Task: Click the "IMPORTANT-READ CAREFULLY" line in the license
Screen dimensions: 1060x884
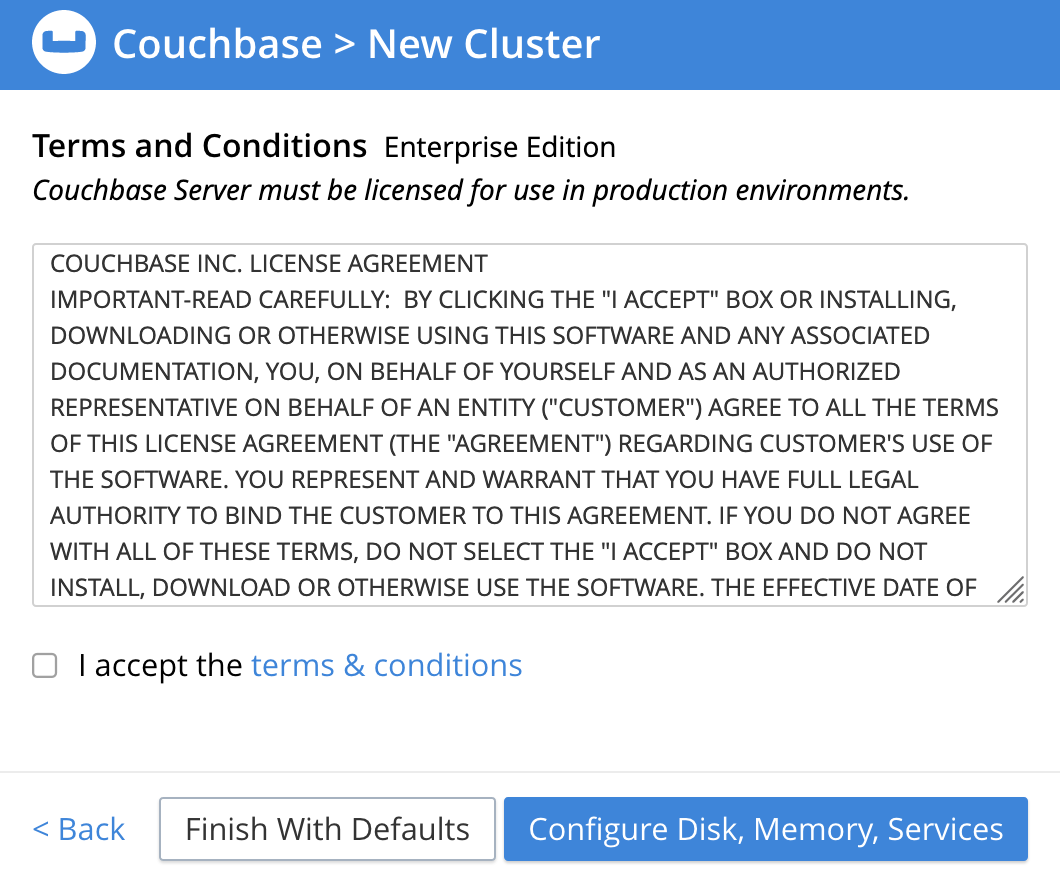Action: 500,300
